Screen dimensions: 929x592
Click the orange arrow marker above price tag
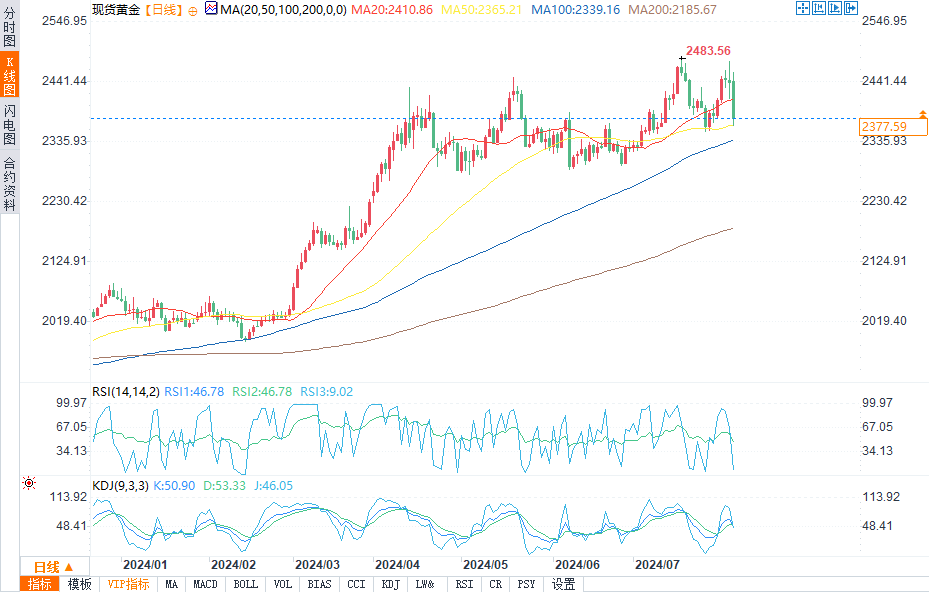(922, 113)
